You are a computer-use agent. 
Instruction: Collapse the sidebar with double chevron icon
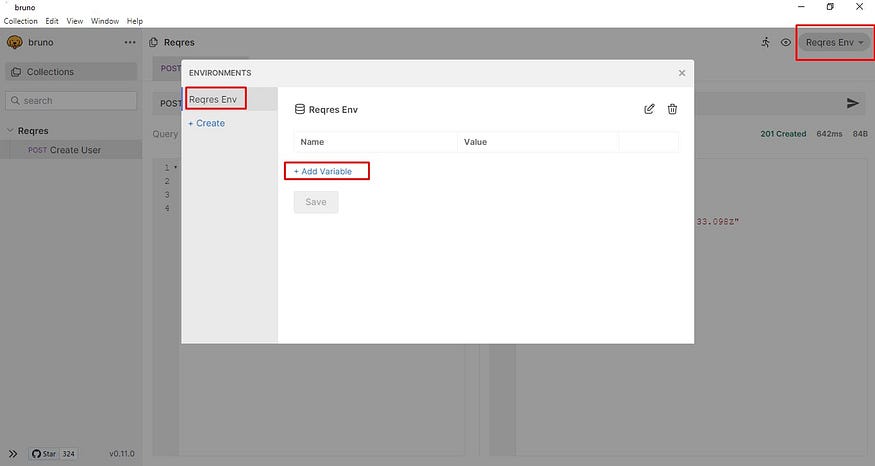pyautogui.click(x=13, y=454)
